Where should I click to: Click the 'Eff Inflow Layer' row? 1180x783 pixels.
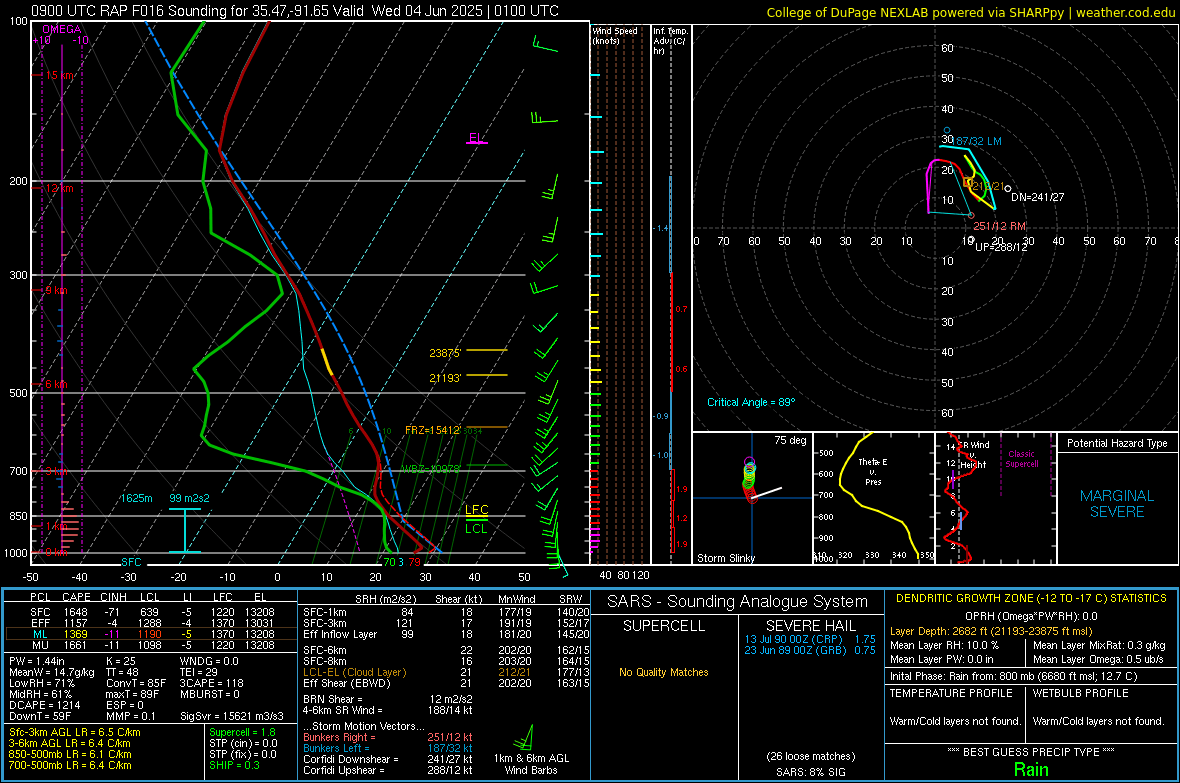tap(446, 634)
